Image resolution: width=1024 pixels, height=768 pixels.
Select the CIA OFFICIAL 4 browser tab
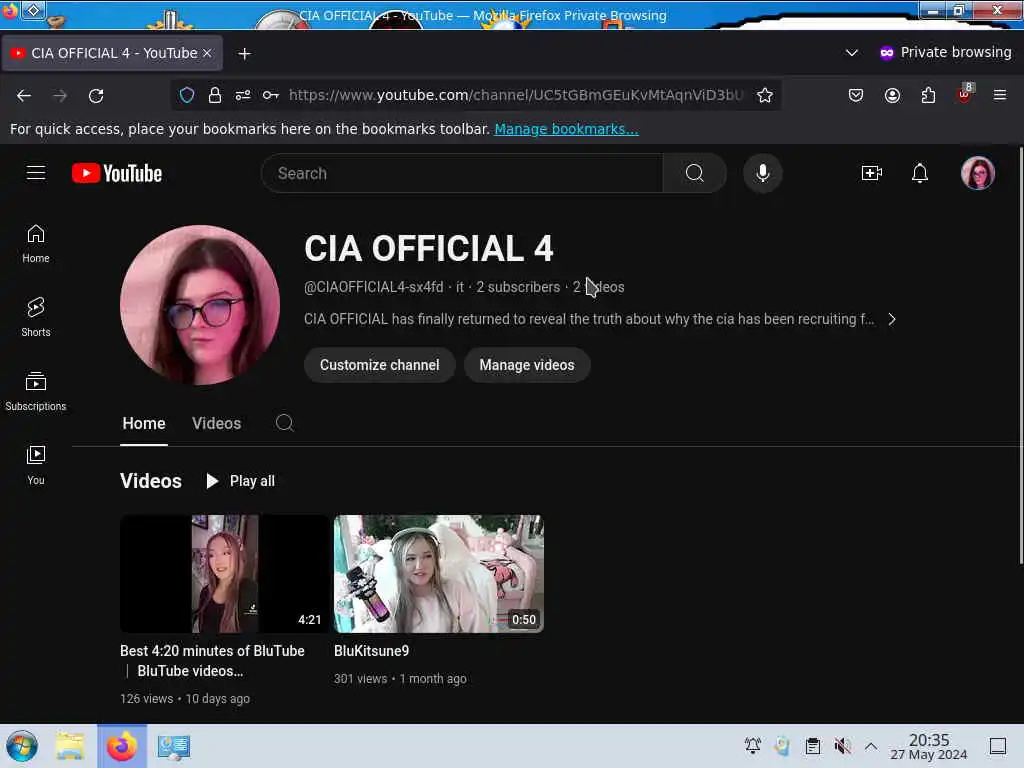point(112,53)
